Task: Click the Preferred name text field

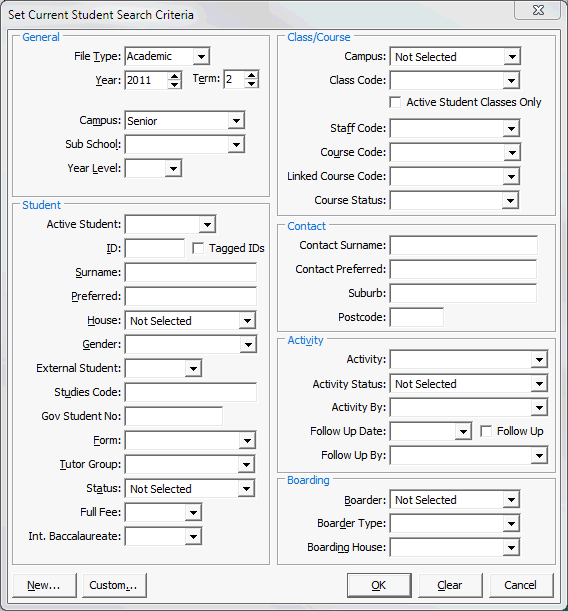Action: tap(191, 297)
